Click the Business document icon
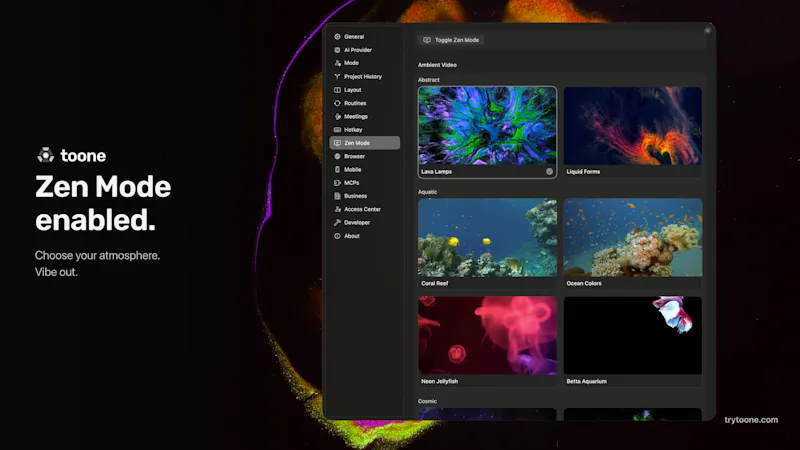The image size is (800, 450). [x=337, y=196]
